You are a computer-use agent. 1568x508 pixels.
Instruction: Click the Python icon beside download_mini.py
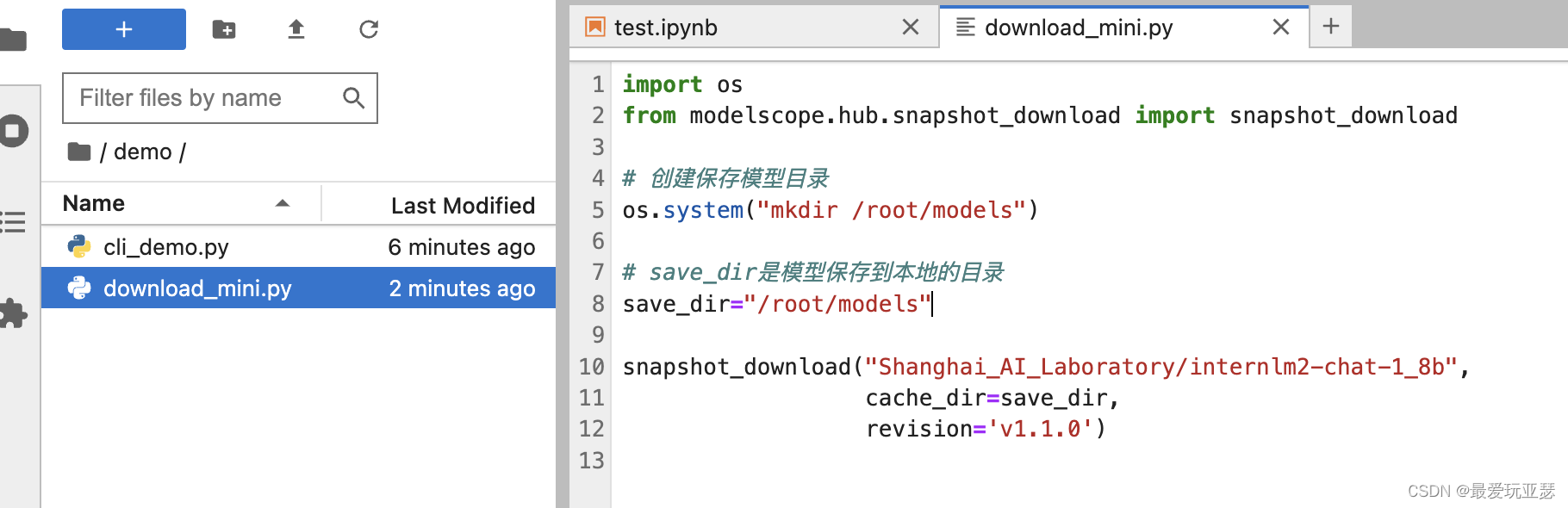coord(79,288)
